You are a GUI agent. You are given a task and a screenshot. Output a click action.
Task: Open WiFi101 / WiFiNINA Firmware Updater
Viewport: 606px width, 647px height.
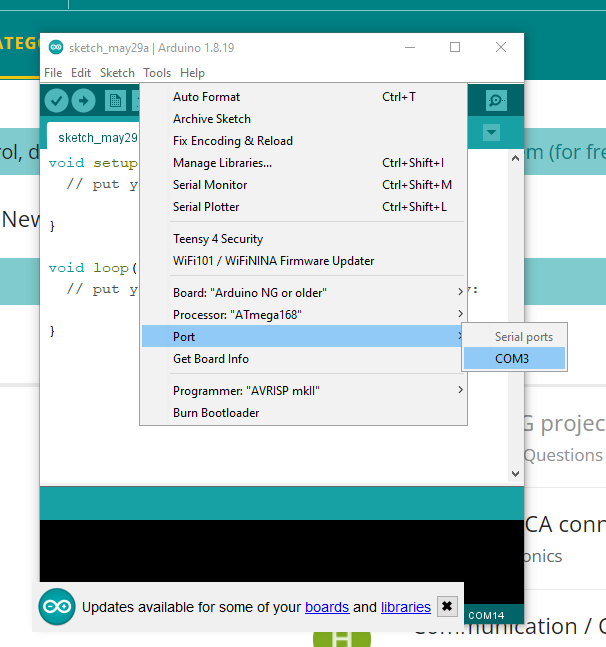click(x=303, y=261)
